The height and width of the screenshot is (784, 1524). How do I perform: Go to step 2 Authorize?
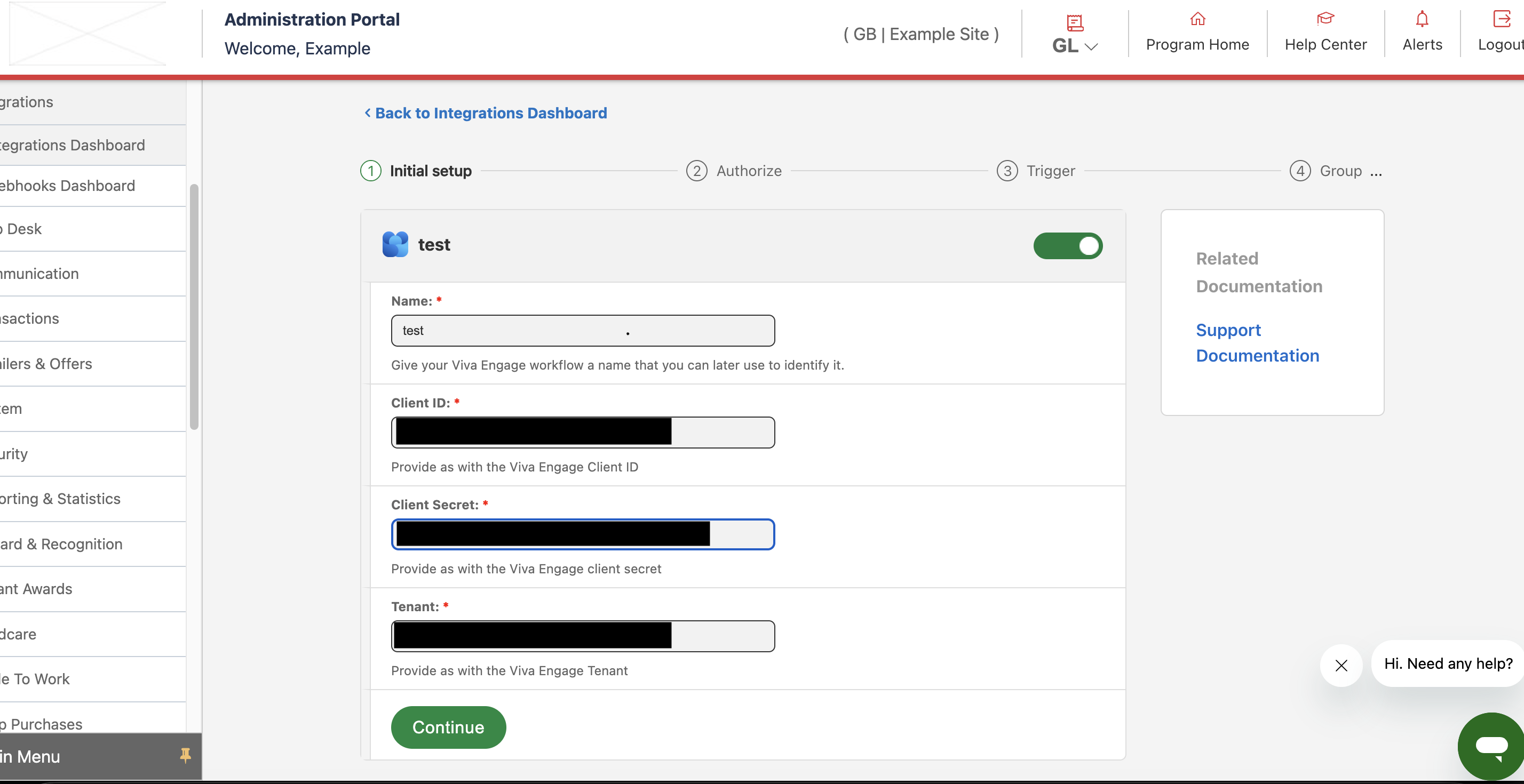734,171
